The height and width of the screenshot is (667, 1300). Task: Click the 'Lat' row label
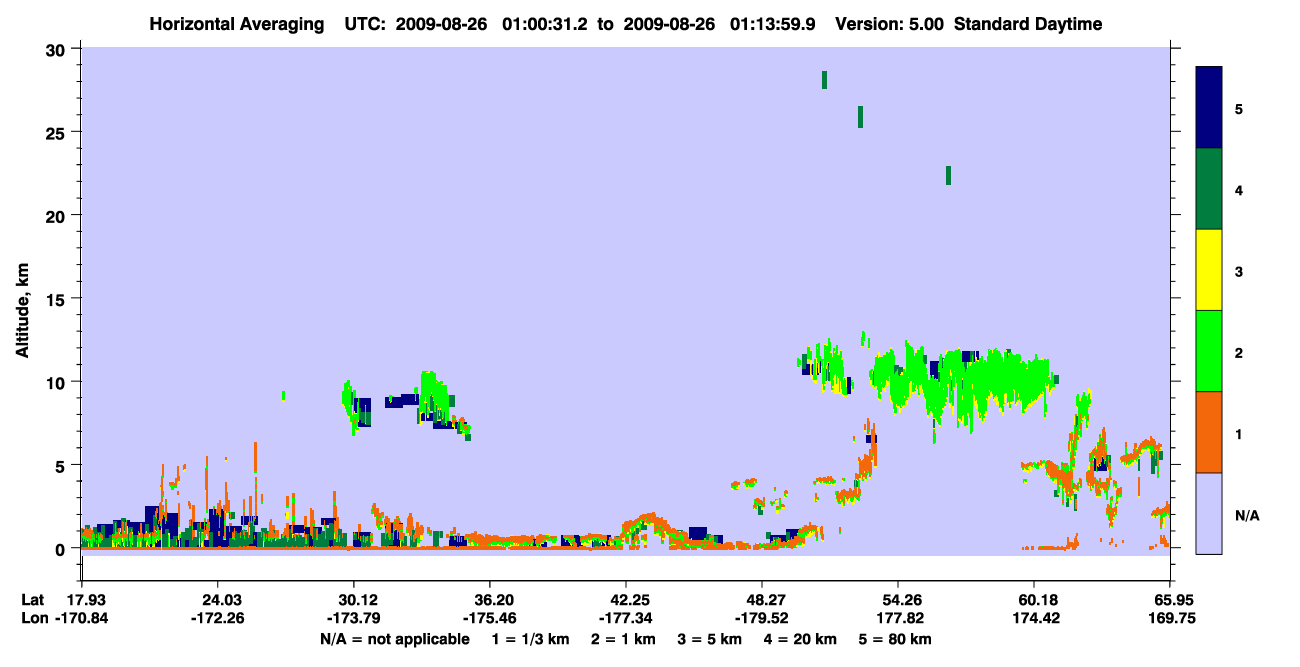tap(32, 600)
